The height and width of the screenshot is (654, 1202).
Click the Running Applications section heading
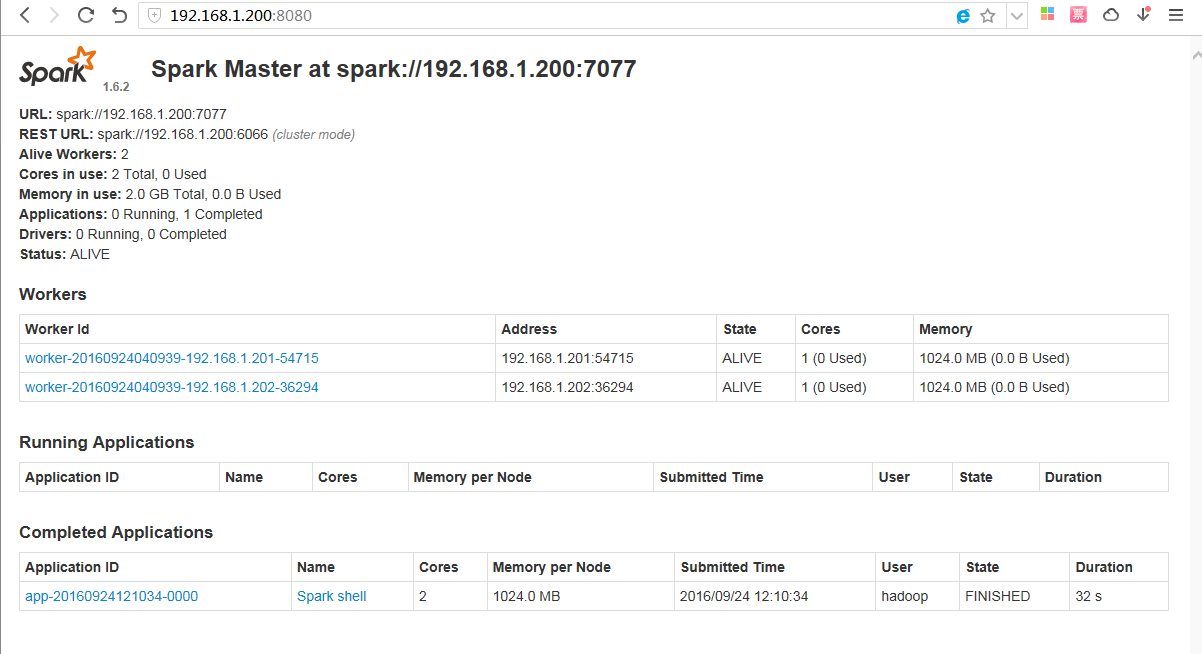[x=107, y=442]
